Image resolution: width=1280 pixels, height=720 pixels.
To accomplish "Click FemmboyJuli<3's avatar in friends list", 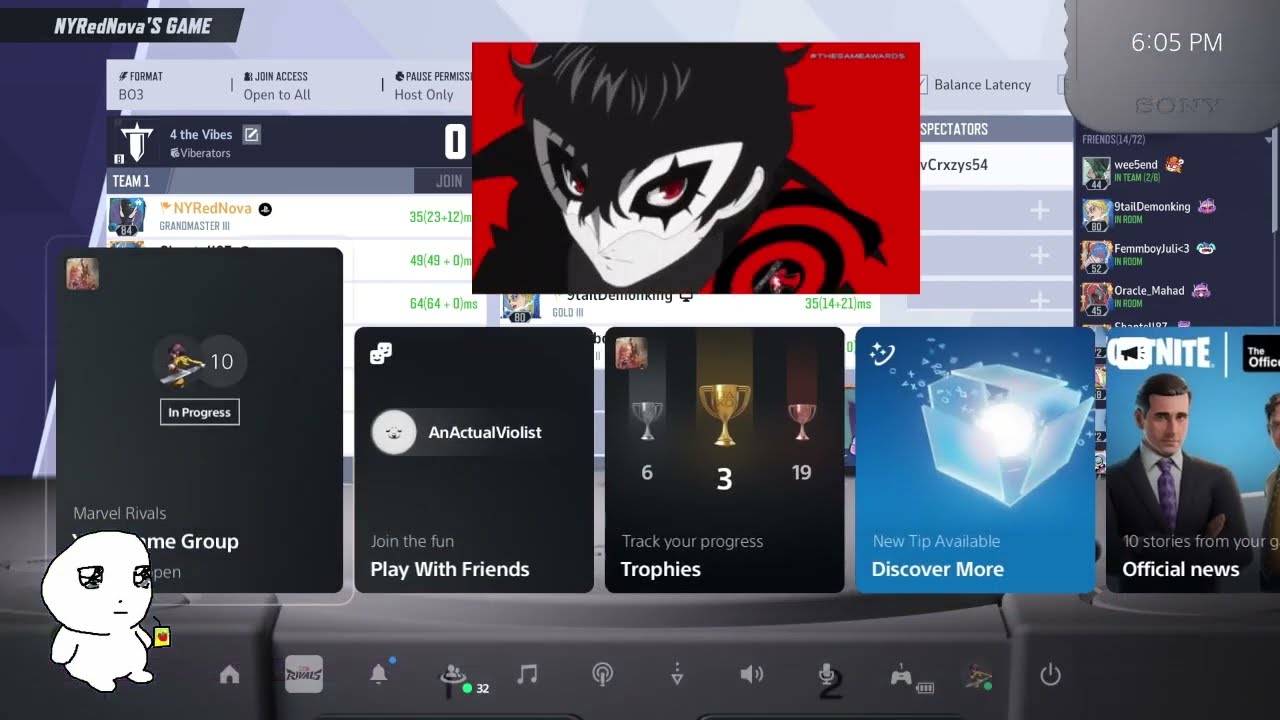I will point(1096,257).
